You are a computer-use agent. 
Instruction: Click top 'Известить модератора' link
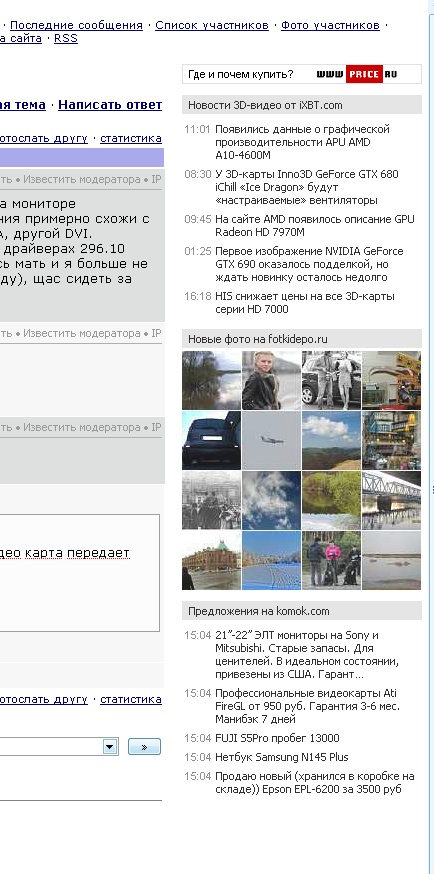82,179
